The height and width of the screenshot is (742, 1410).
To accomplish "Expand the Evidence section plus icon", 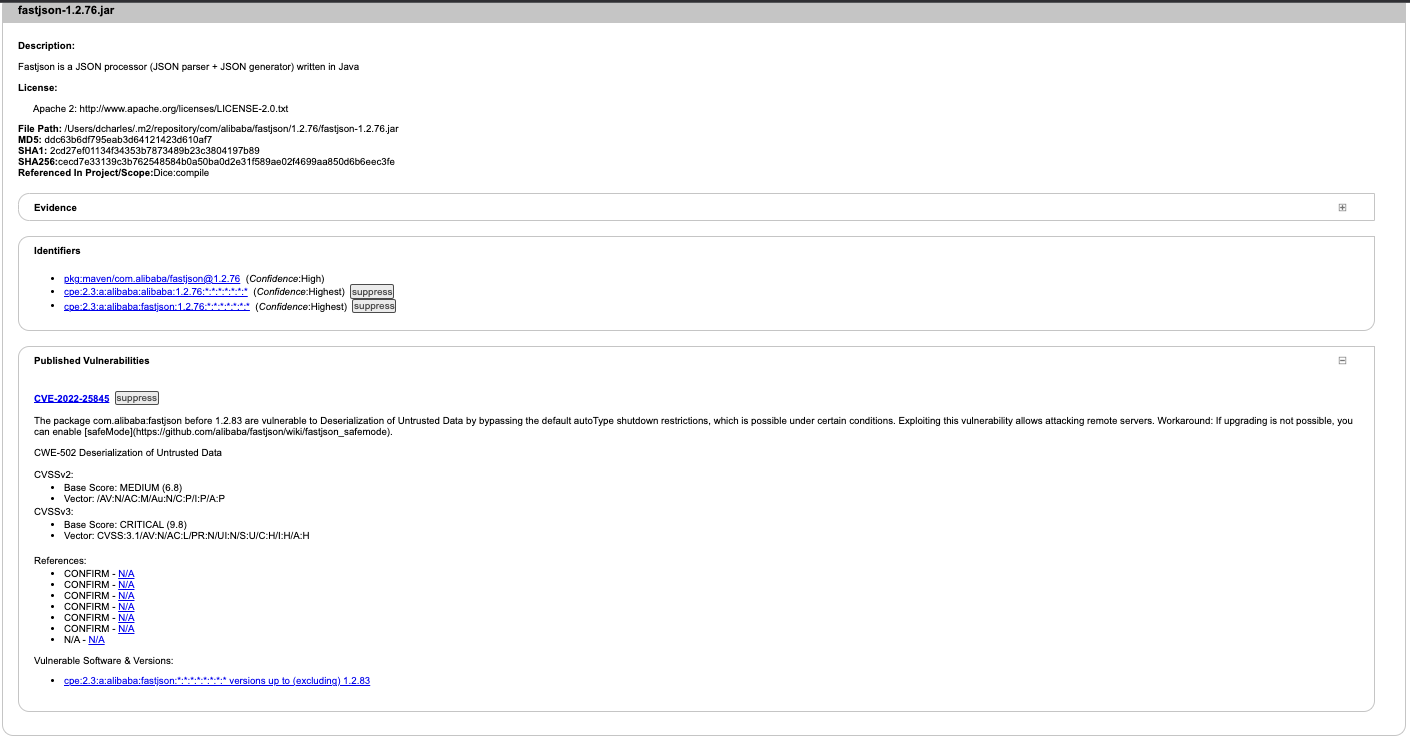I will click(1342, 208).
